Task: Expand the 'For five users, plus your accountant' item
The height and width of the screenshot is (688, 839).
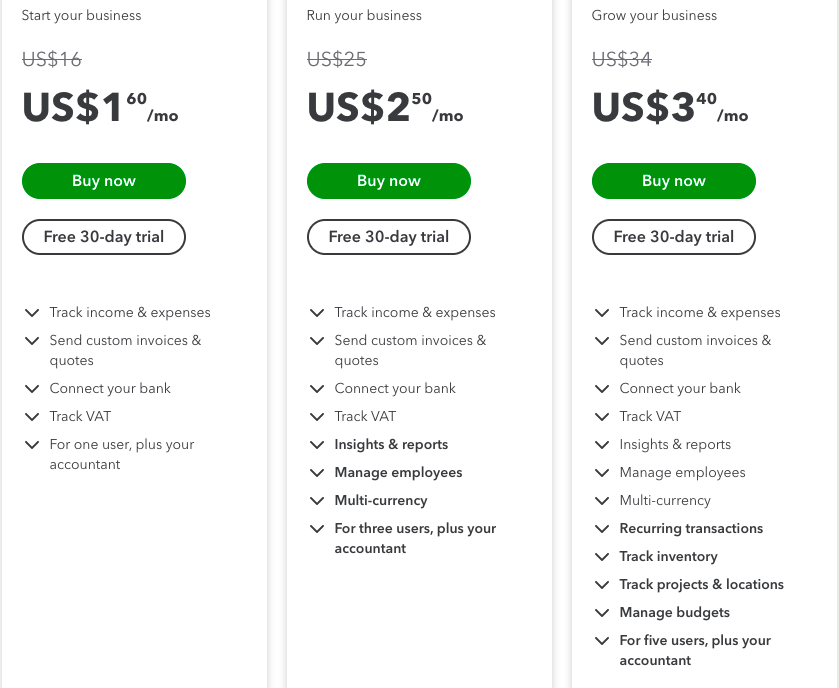Action: (602, 641)
